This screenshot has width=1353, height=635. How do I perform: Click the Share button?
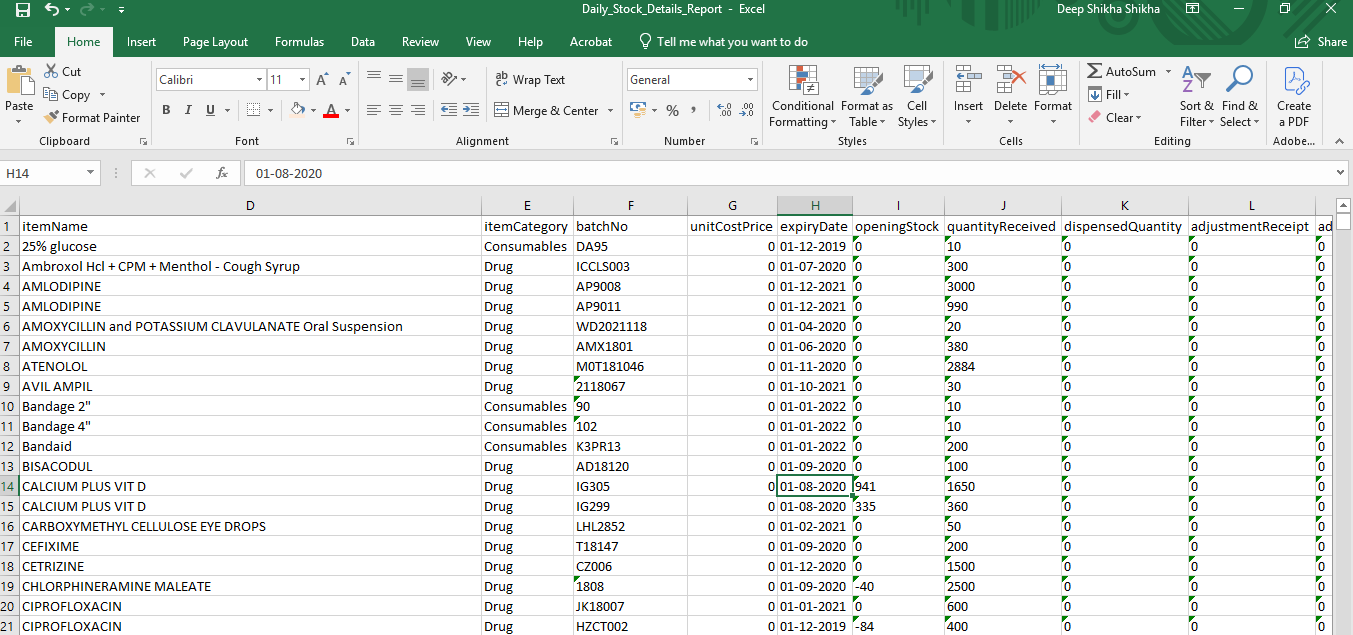coord(1321,42)
